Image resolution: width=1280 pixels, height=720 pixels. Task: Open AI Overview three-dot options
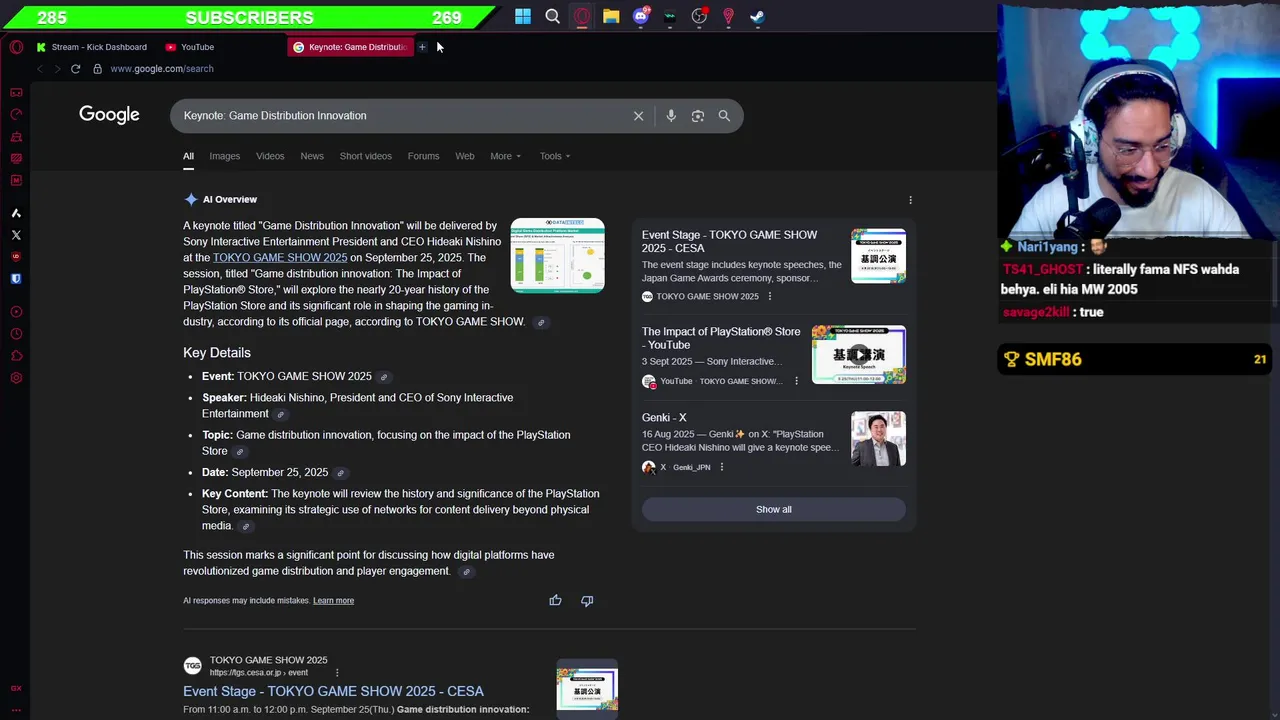910,200
